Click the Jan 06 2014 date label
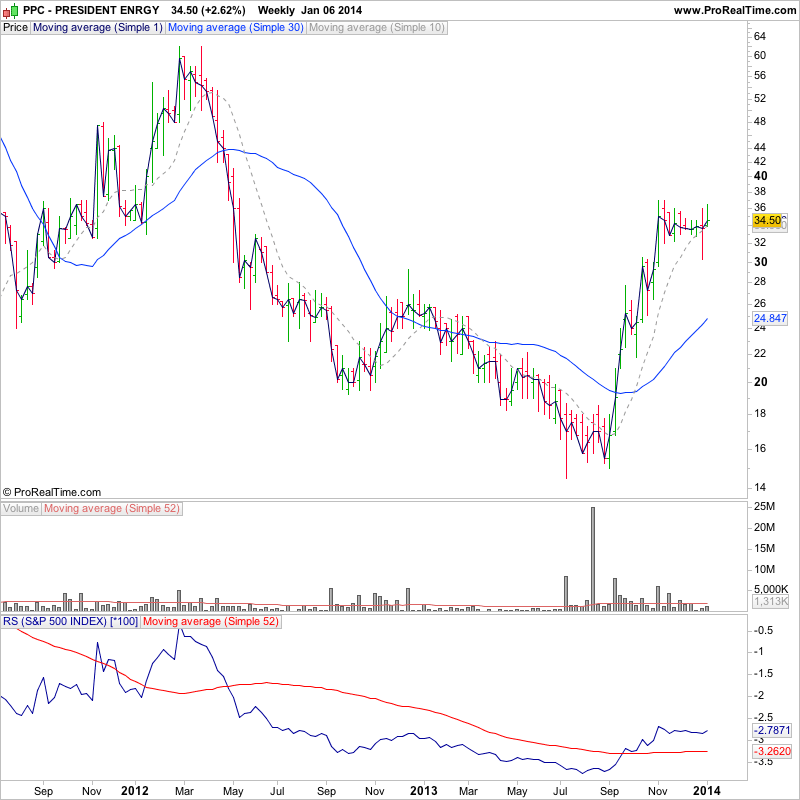The height and width of the screenshot is (800, 800). click(332, 10)
